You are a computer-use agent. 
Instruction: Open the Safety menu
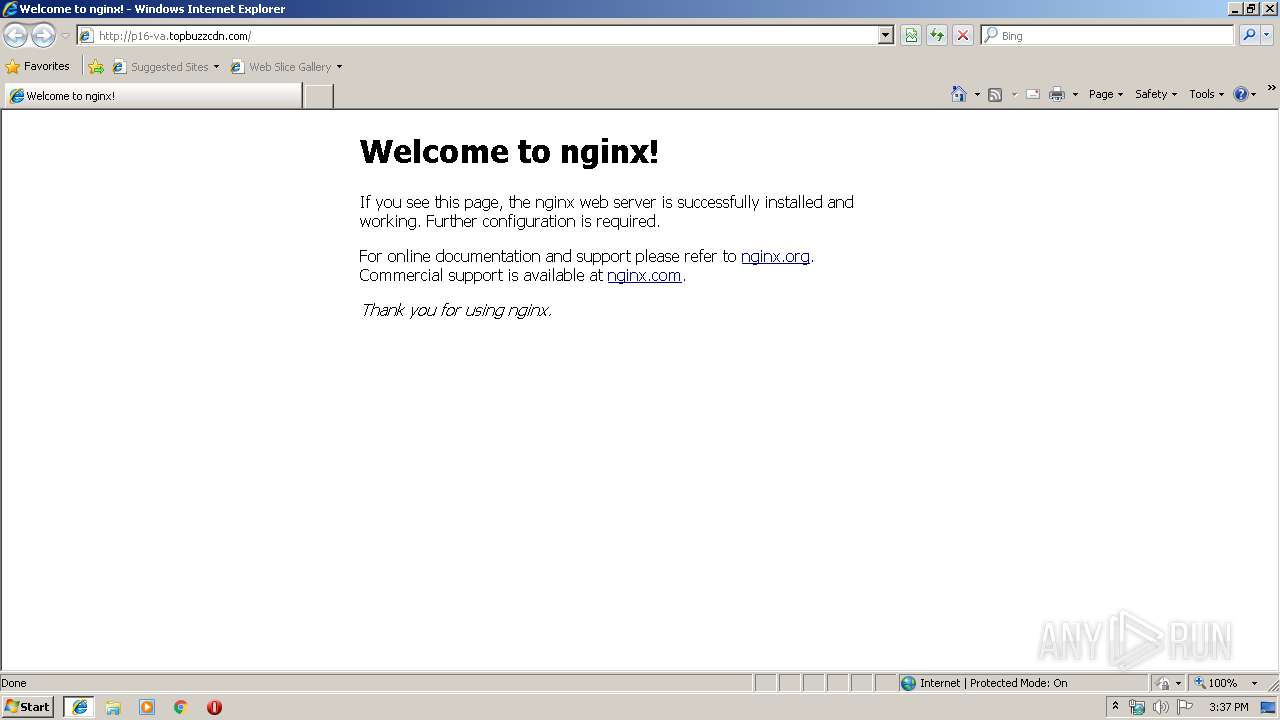point(1156,94)
